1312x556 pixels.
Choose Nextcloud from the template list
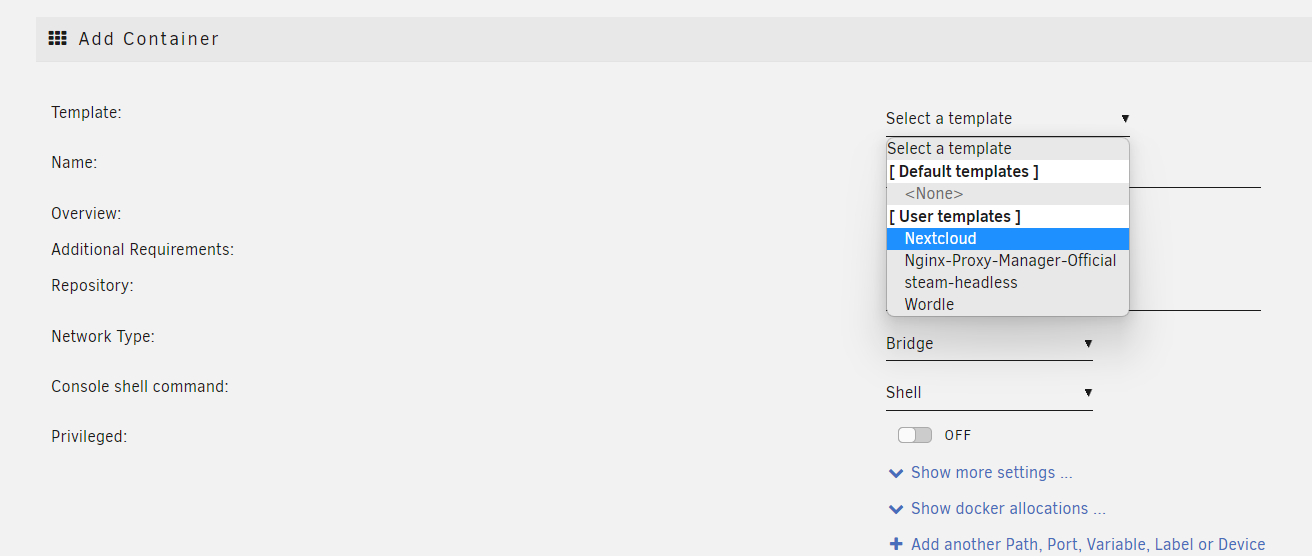(x=1008, y=238)
